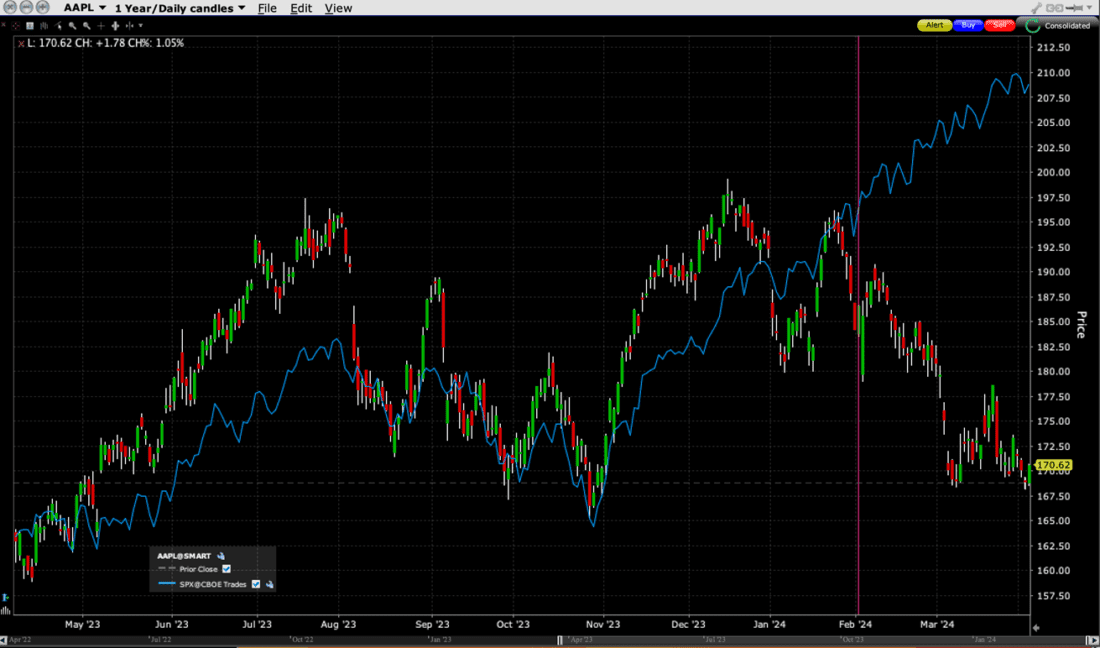Toggle the Prior Close checkbox
Image resolution: width=1100 pixels, height=648 pixels.
pyautogui.click(x=226, y=570)
